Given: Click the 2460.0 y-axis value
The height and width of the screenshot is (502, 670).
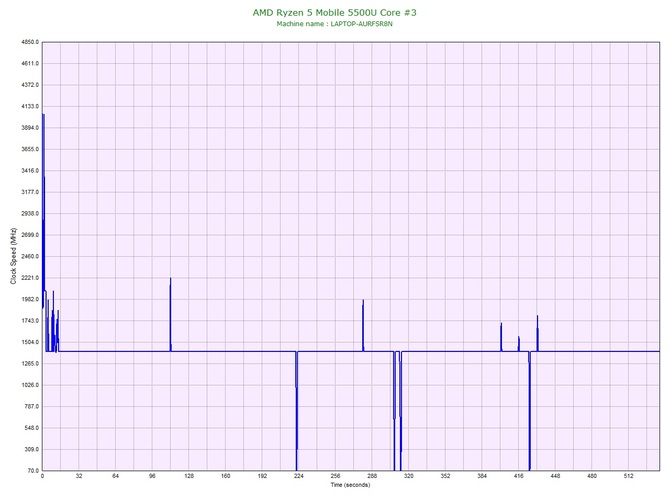Looking at the screenshot, I should (x=29, y=256).
